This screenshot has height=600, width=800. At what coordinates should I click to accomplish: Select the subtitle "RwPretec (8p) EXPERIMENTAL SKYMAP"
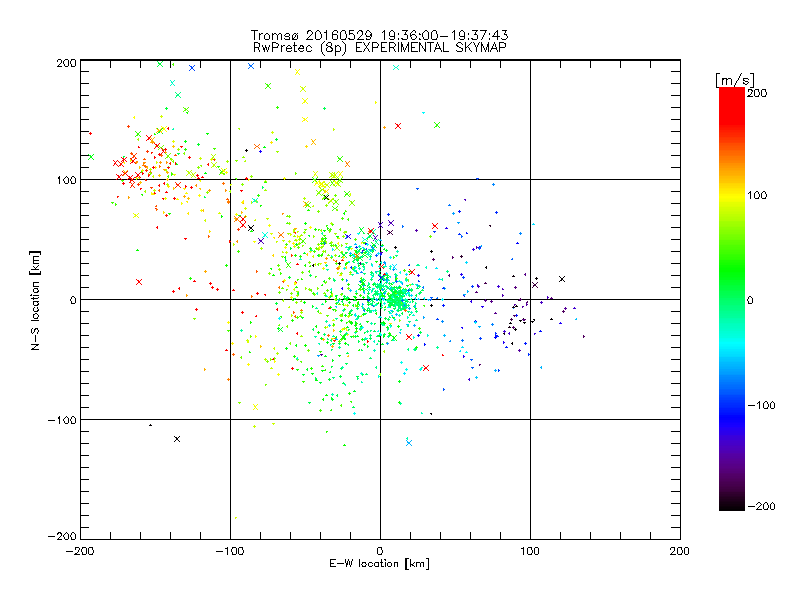(x=379, y=48)
